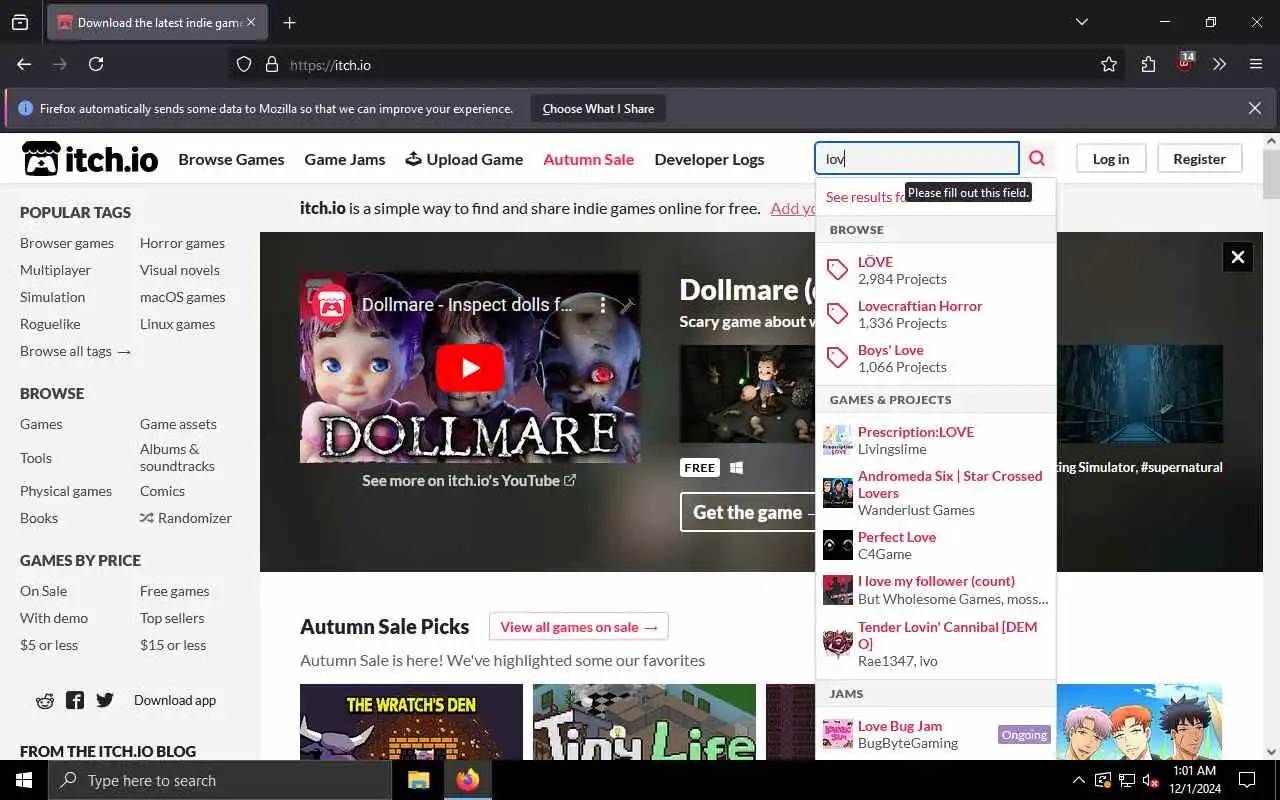Image resolution: width=1280 pixels, height=800 pixels.
Task: Click the tag icon beside Lovecraftian Horror
Action: click(x=838, y=314)
